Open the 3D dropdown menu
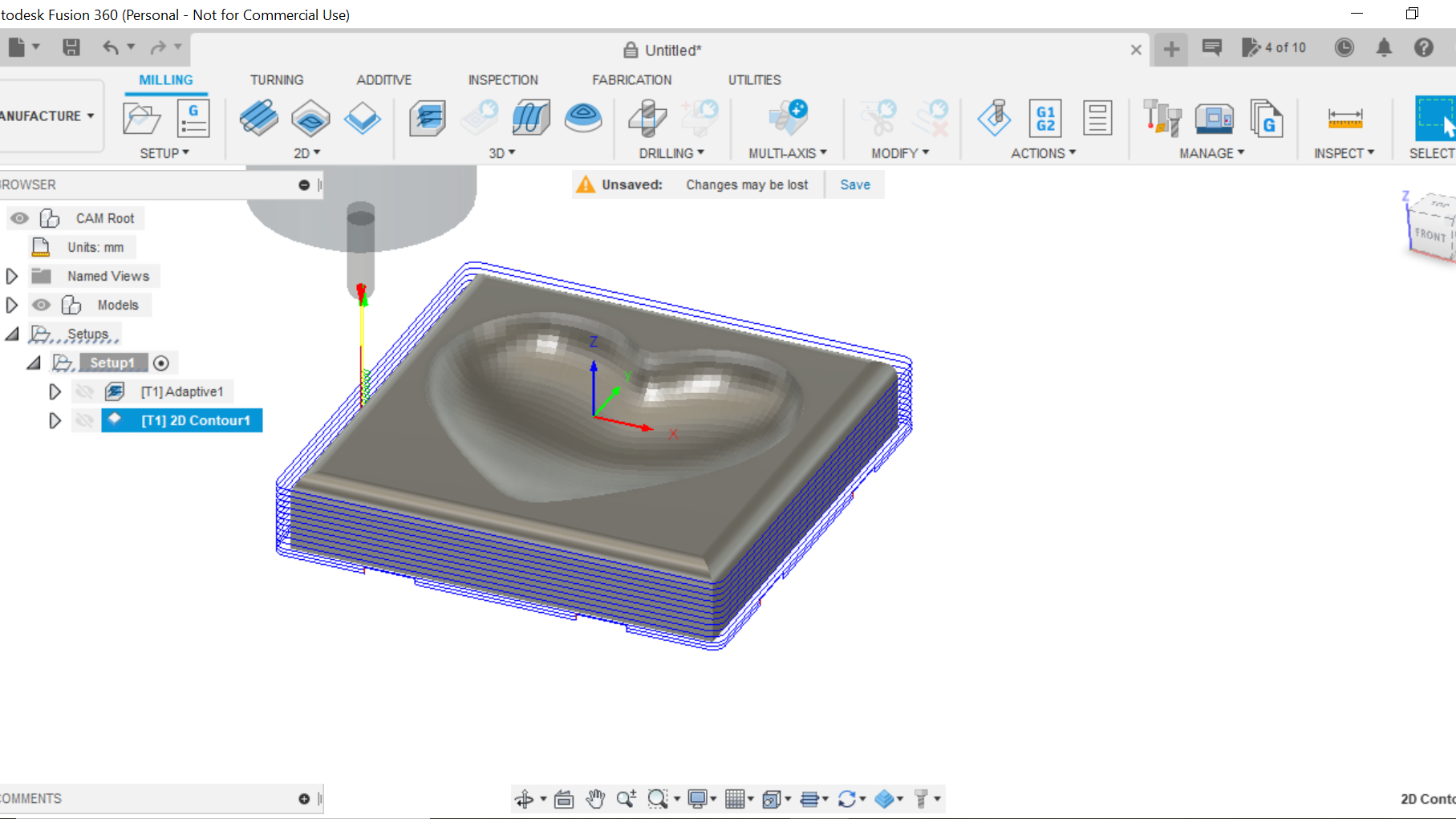The image size is (1456, 819). [502, 153]
